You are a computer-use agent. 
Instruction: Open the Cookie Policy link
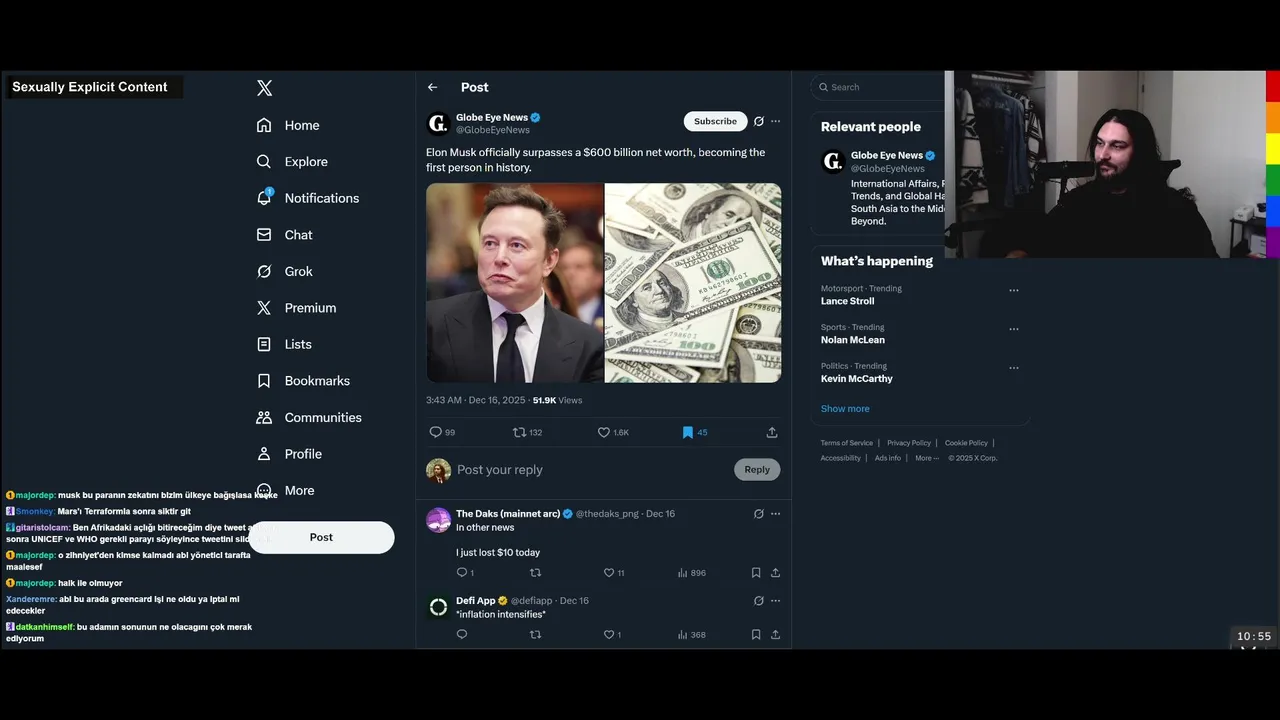(966, 443)
